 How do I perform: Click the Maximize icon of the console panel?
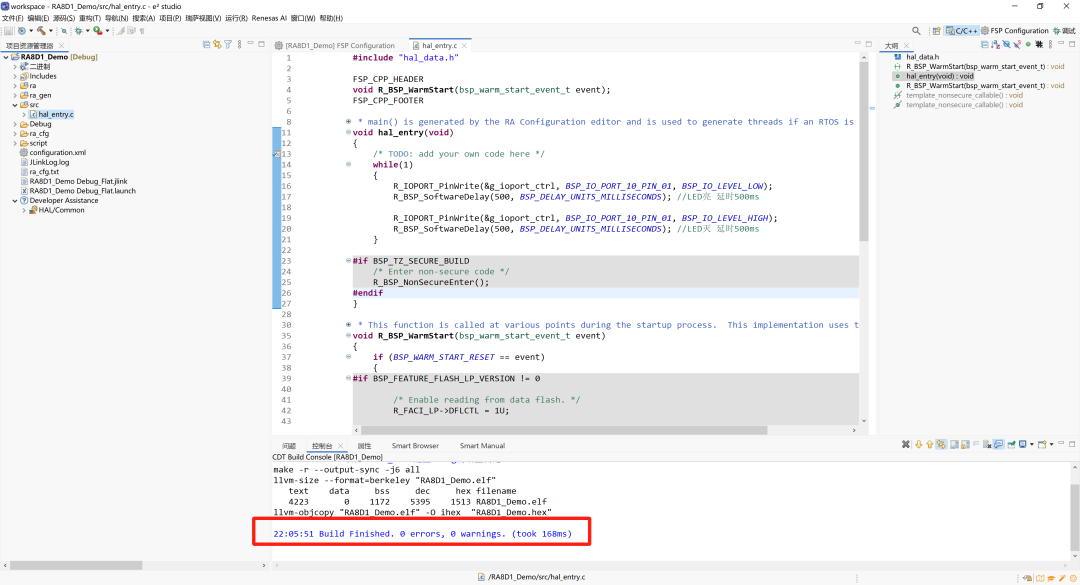click(1072, 444)
